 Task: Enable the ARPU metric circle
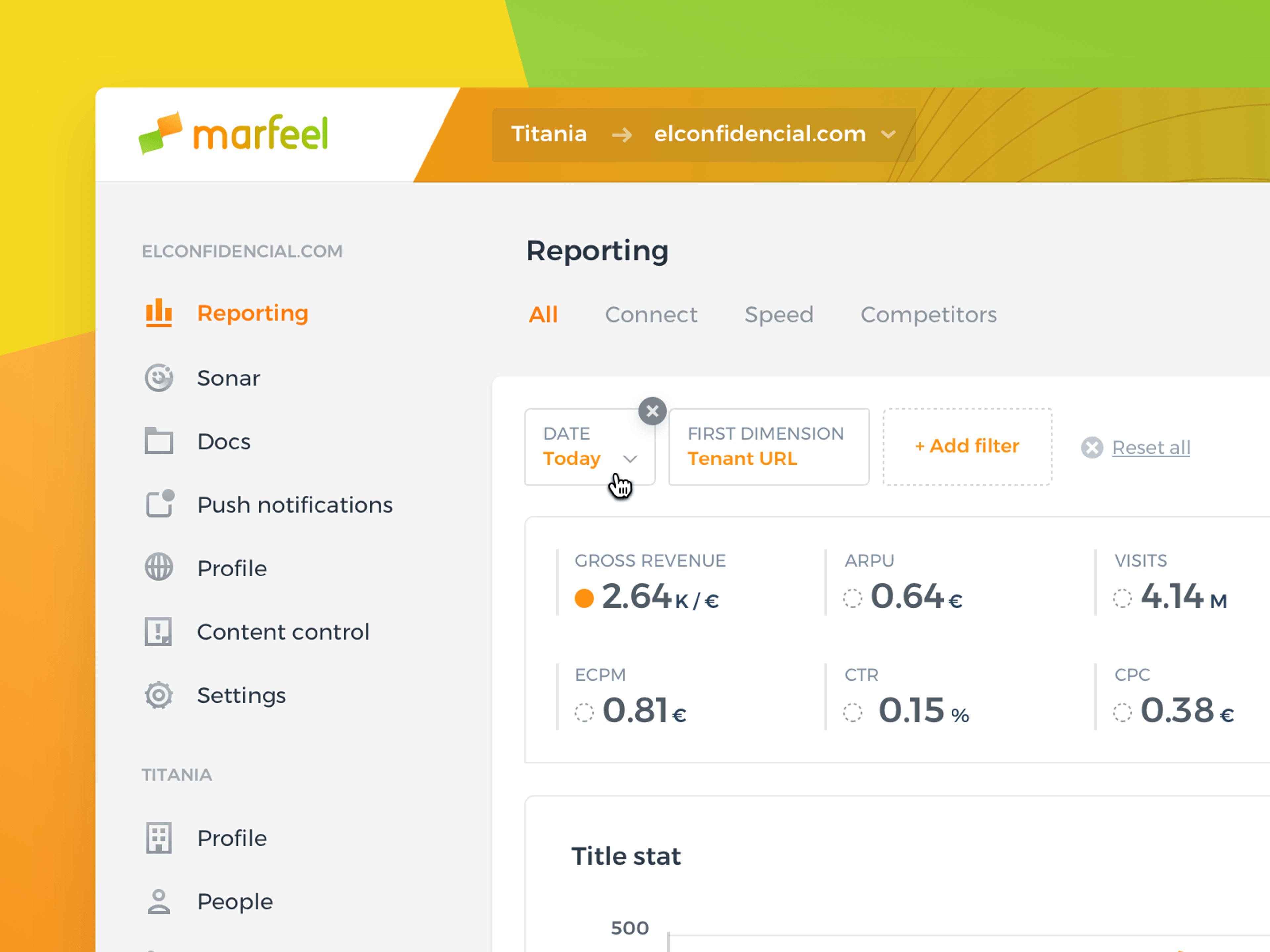[x=853, y=598]
